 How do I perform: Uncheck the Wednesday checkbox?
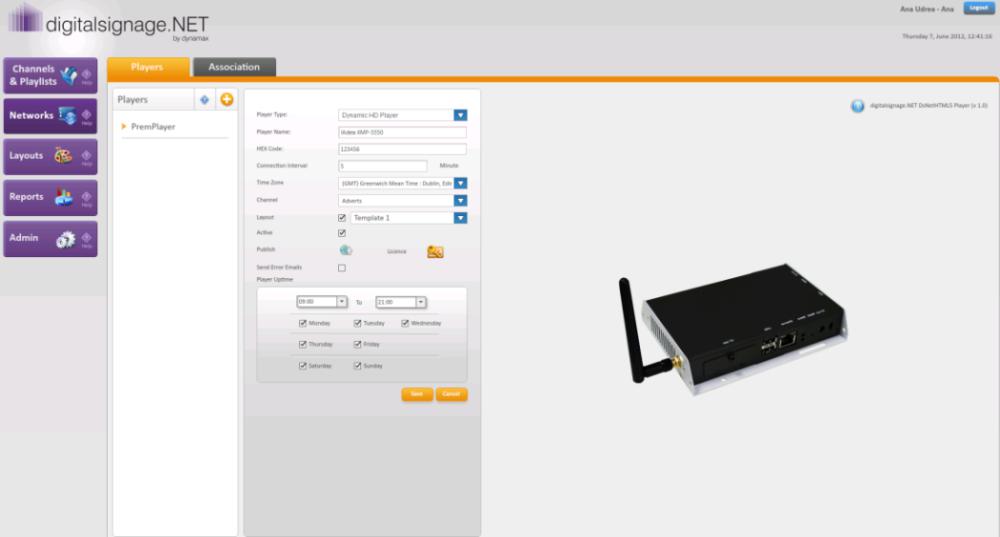(x=405, y=323)
